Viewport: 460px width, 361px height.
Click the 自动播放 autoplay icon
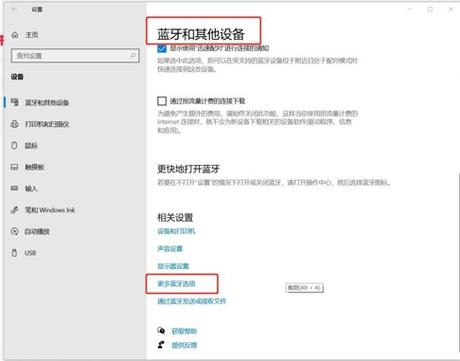pos(14,231)
